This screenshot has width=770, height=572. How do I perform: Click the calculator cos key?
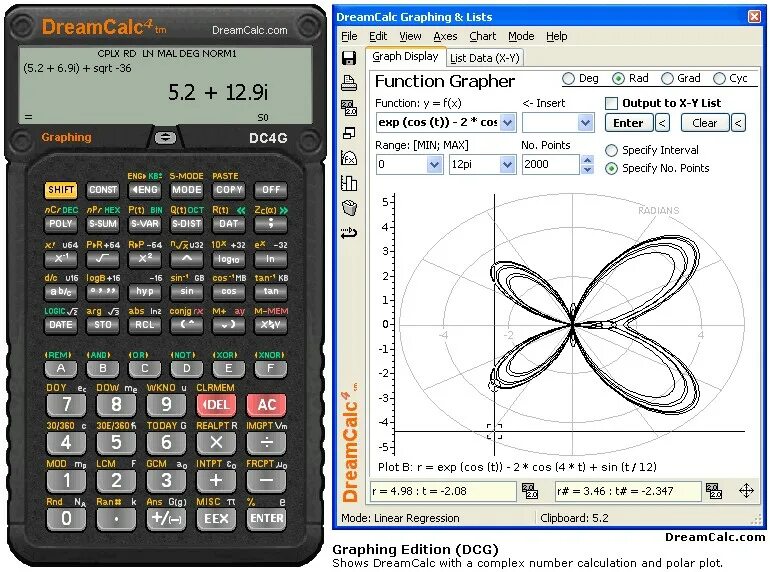[229, 291]
